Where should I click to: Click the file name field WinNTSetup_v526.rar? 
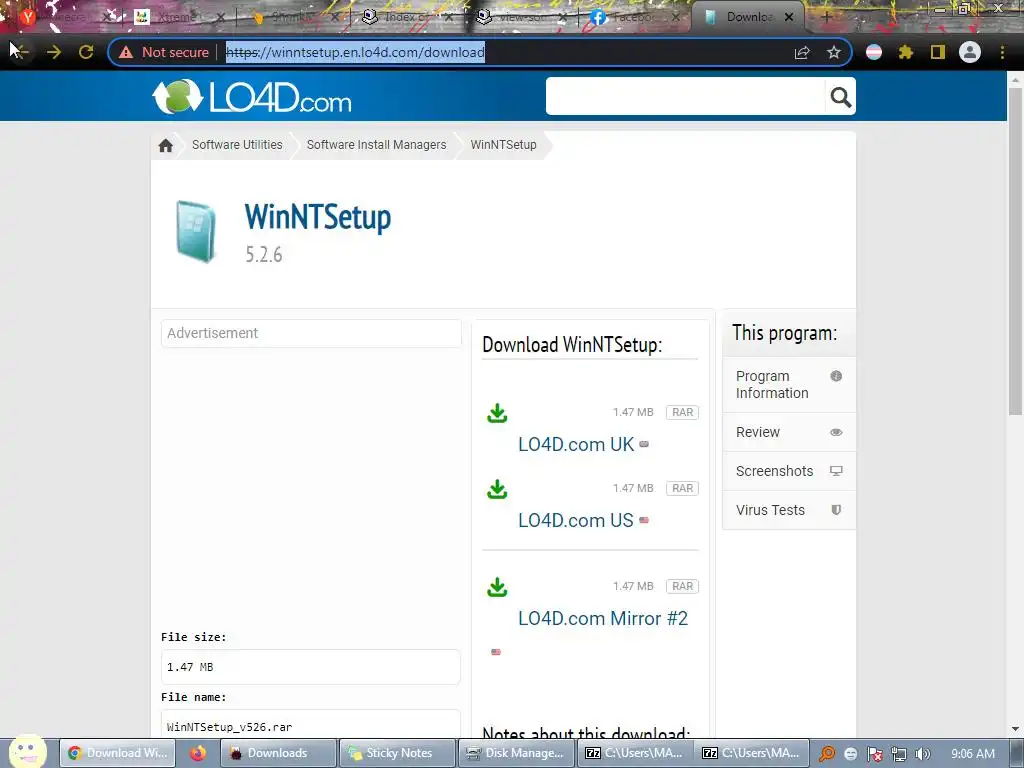(x=311, y=725)
